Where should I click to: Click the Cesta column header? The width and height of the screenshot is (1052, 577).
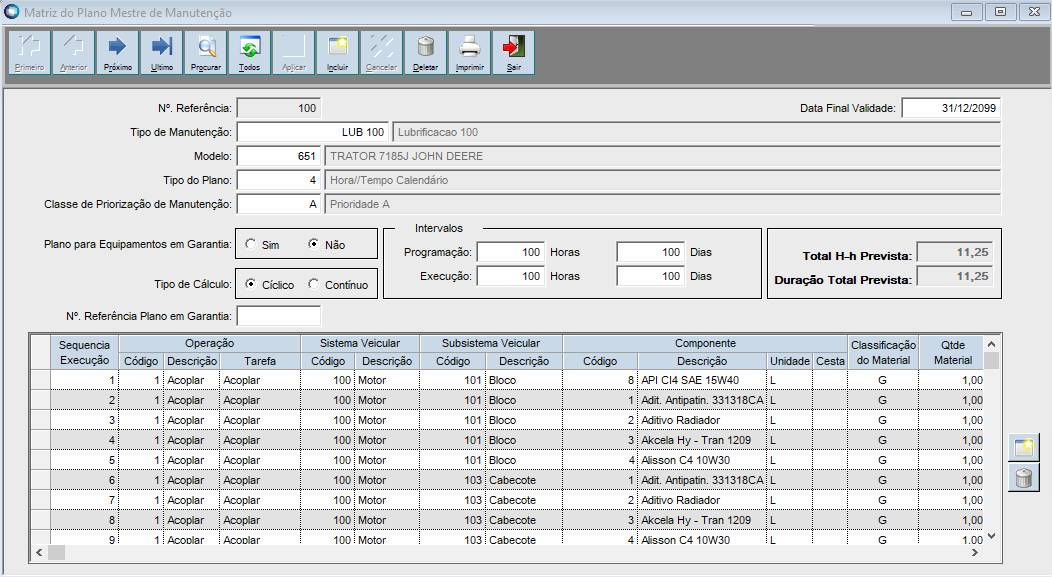click(x=830, y=361)
